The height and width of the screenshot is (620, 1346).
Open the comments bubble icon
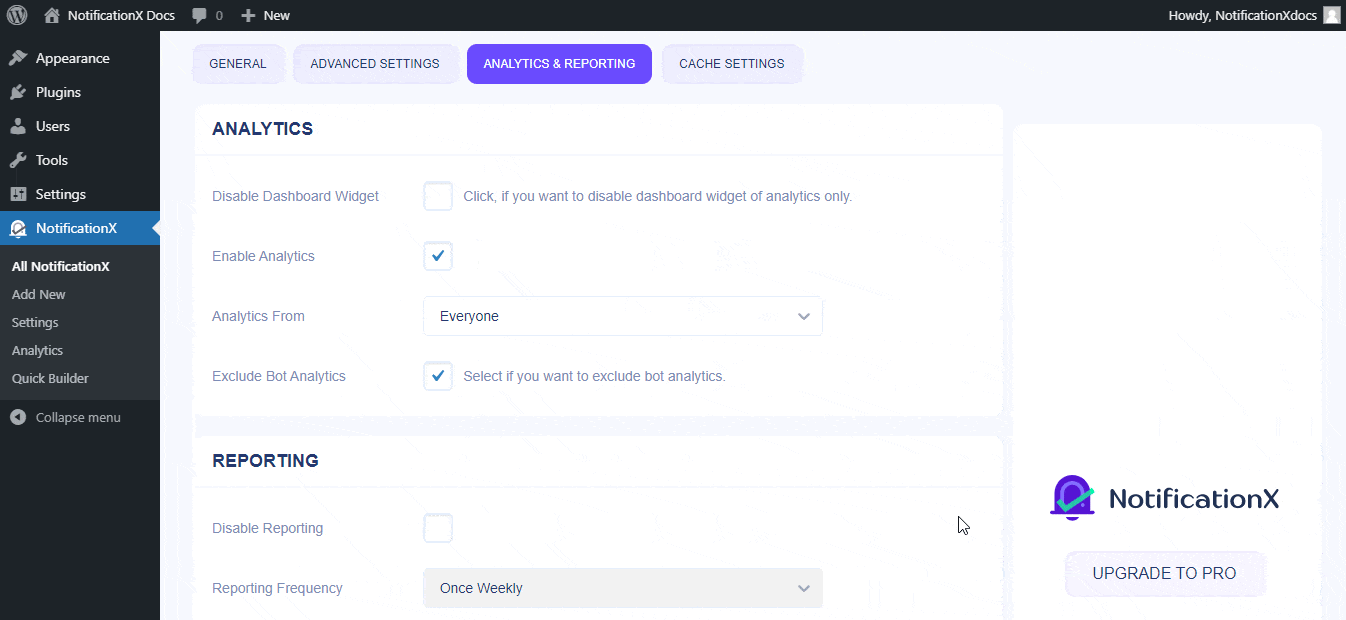point(199,16)
